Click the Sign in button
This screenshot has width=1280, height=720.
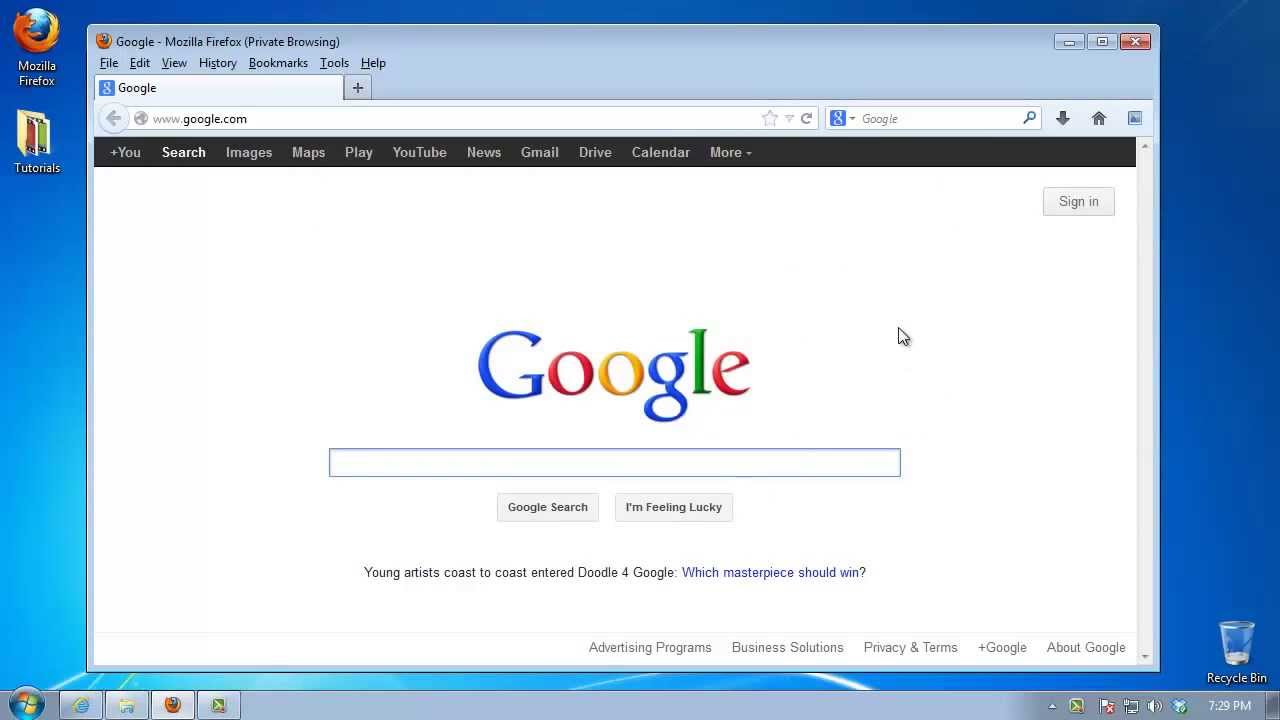coord(1079,201)
